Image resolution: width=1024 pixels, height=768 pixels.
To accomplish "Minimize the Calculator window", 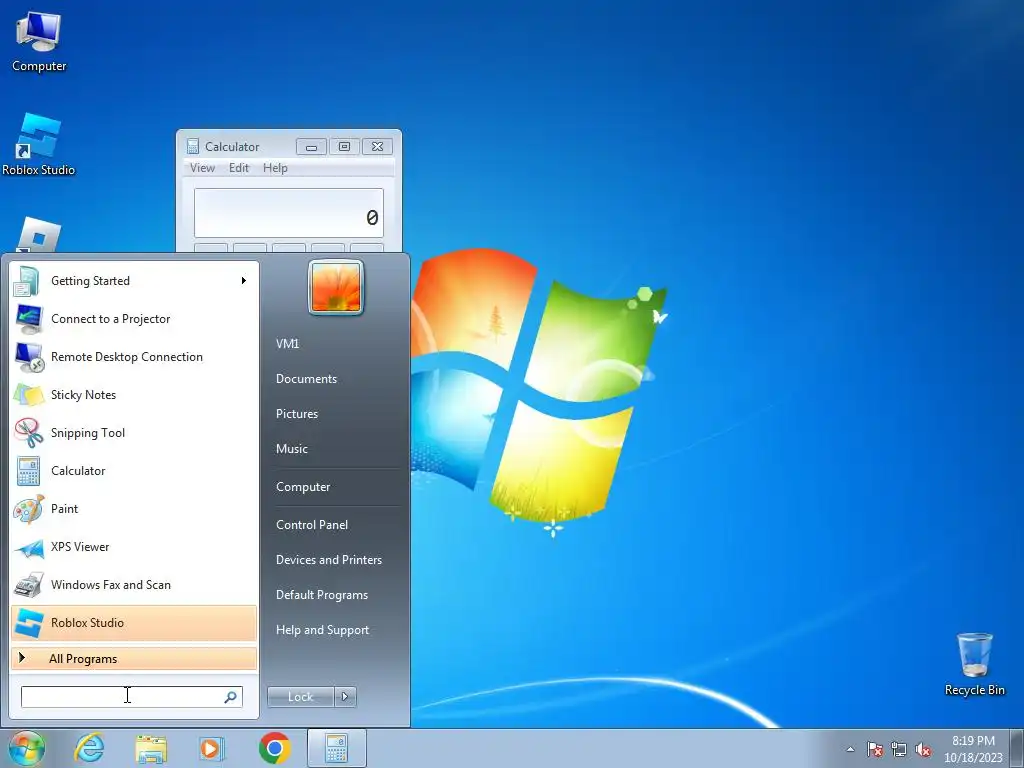I will coord(312,147).
